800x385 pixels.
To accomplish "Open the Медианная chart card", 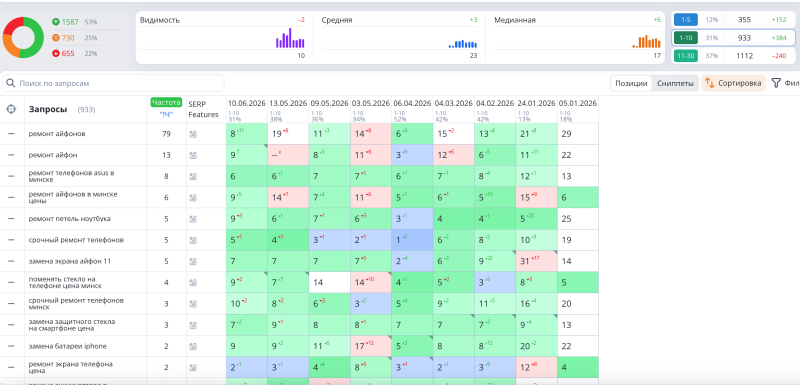I will (575, 38).
